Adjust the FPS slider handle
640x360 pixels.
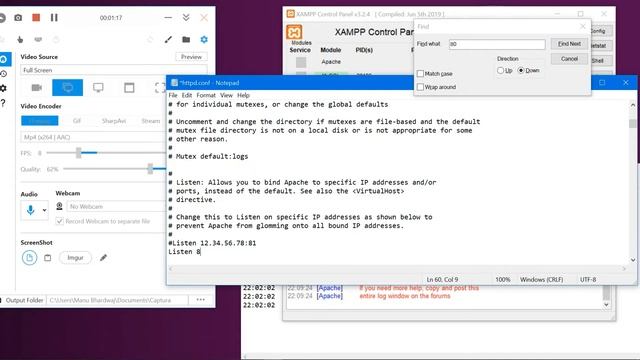pos(78,153)
